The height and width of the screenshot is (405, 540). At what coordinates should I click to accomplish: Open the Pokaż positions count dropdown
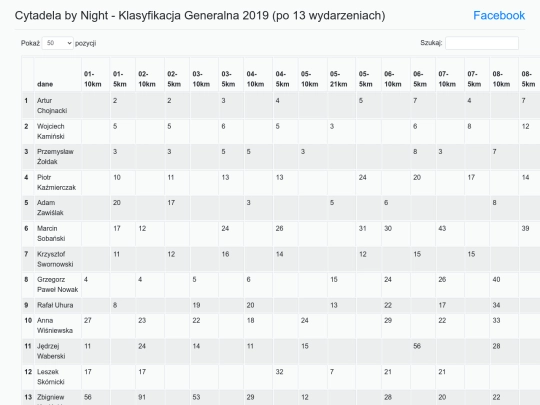tap(58, 43)
